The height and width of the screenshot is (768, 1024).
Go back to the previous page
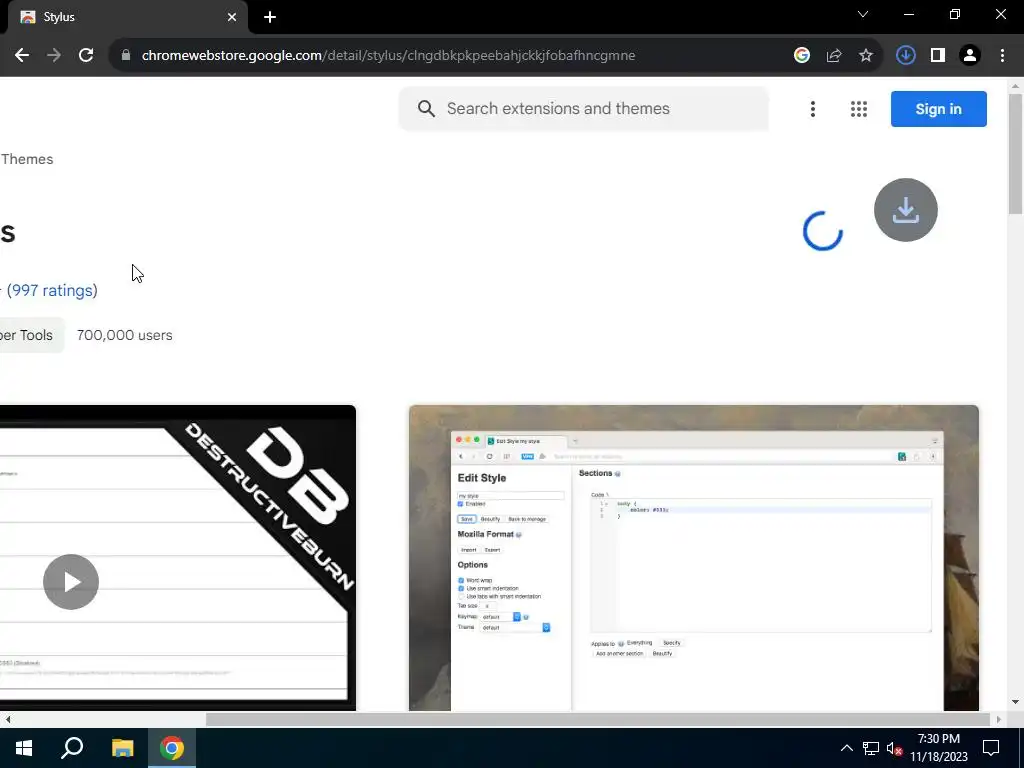pyautogui.click(x=22, y=56)
